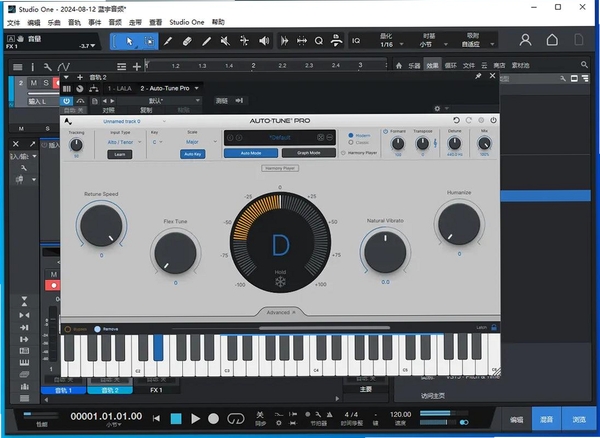
Task: Select the Classic radio option
Action: tap(351, 142)
